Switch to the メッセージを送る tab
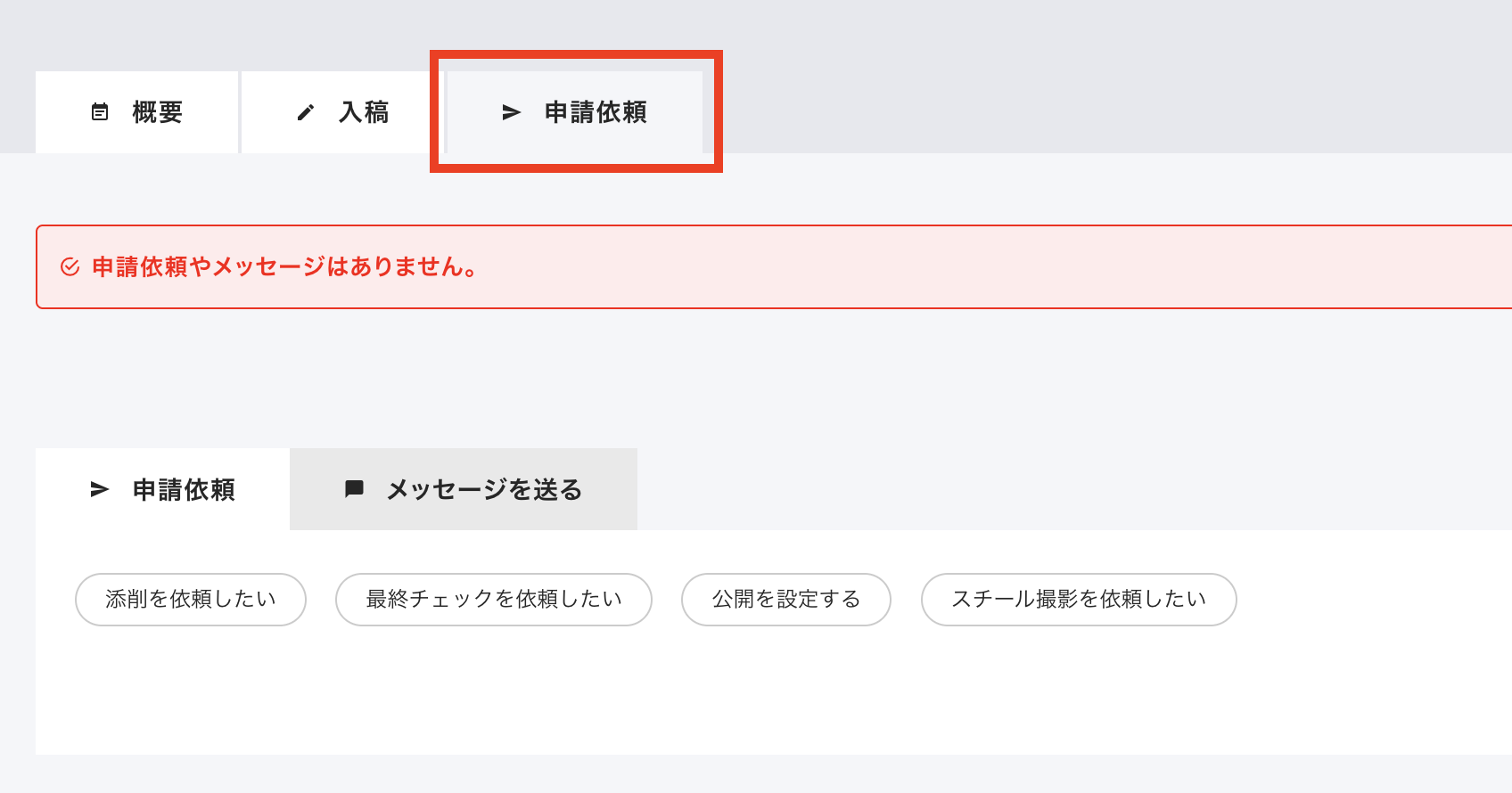Image resolution: width=1512 pixels, height=793 pixels. (x=484, y=489)
